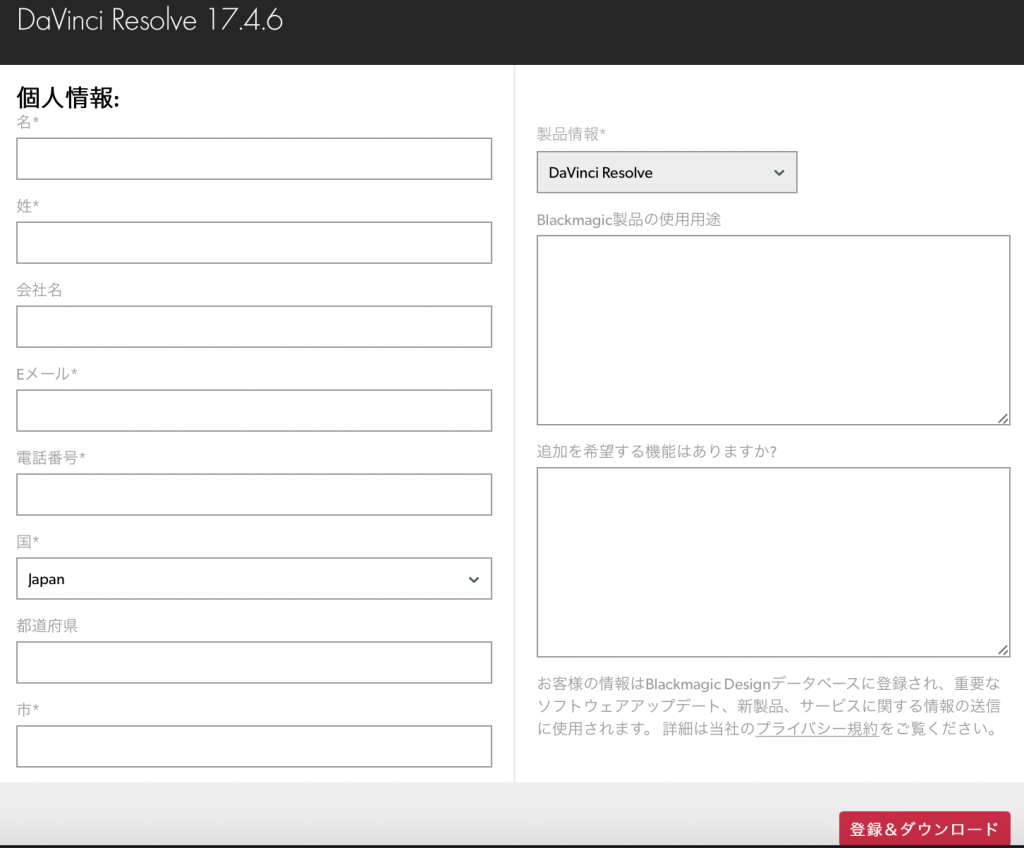Click the Blackmagic製品の使用用途 text area
Screen dimensions: 1024x848
(773, 330)
